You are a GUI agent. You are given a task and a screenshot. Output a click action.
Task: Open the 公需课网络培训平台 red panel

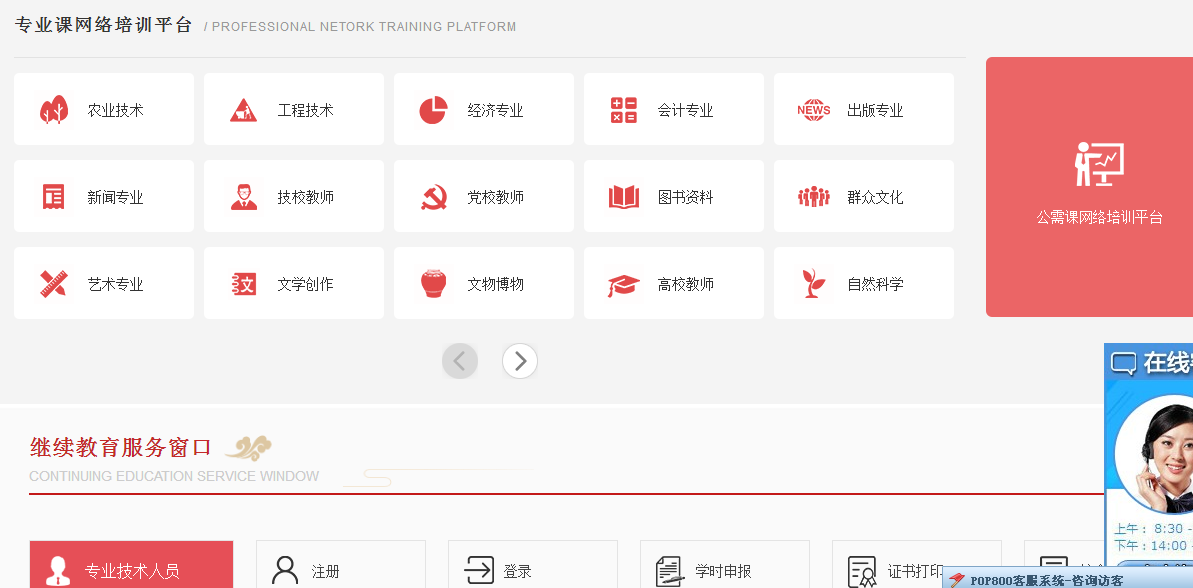(x=1089, y=187)
